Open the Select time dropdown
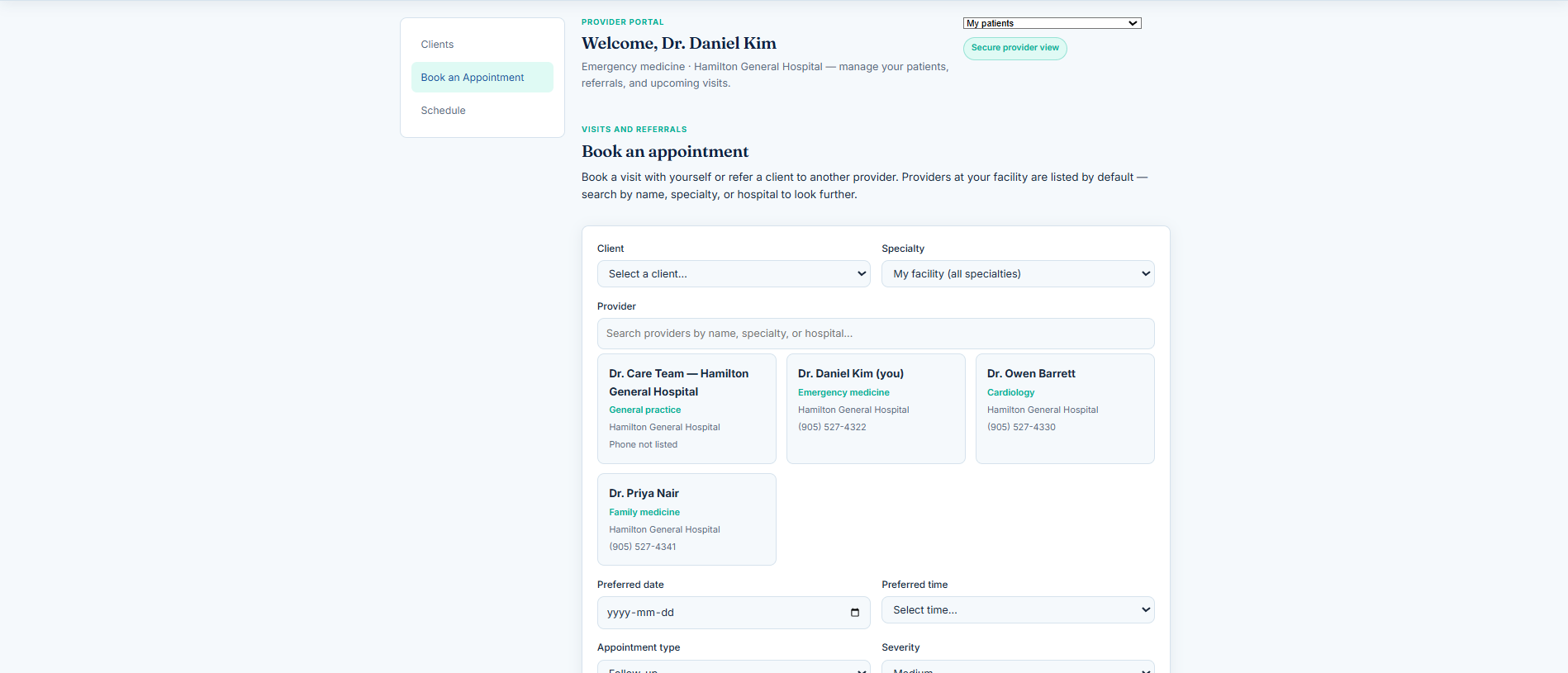This screenshot has width=1568, height=673. pyautogui.click(x=1018, y=610)
